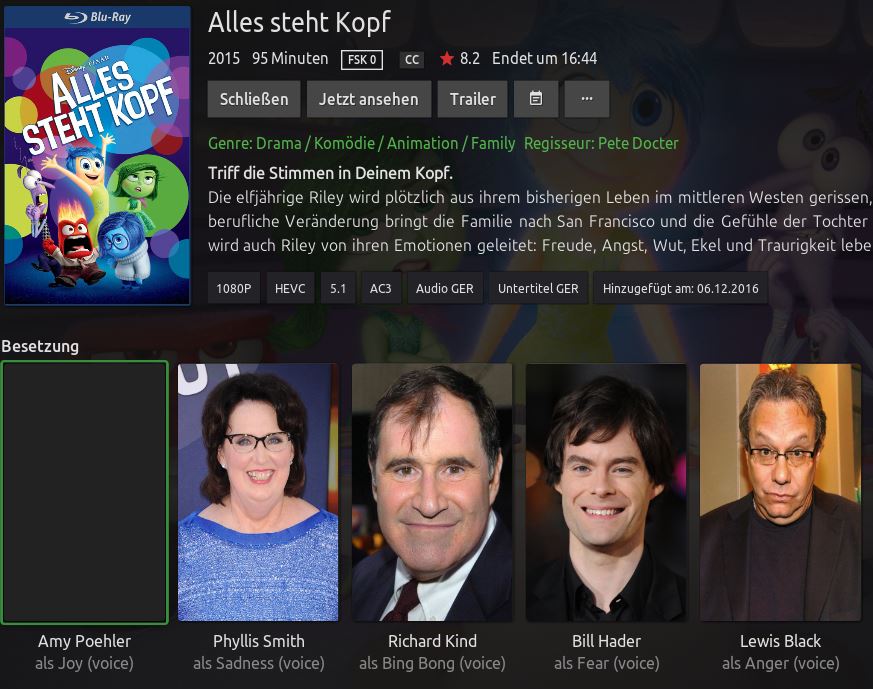
Task: Open the Trailer for the movie
Action: click(472, 99)
